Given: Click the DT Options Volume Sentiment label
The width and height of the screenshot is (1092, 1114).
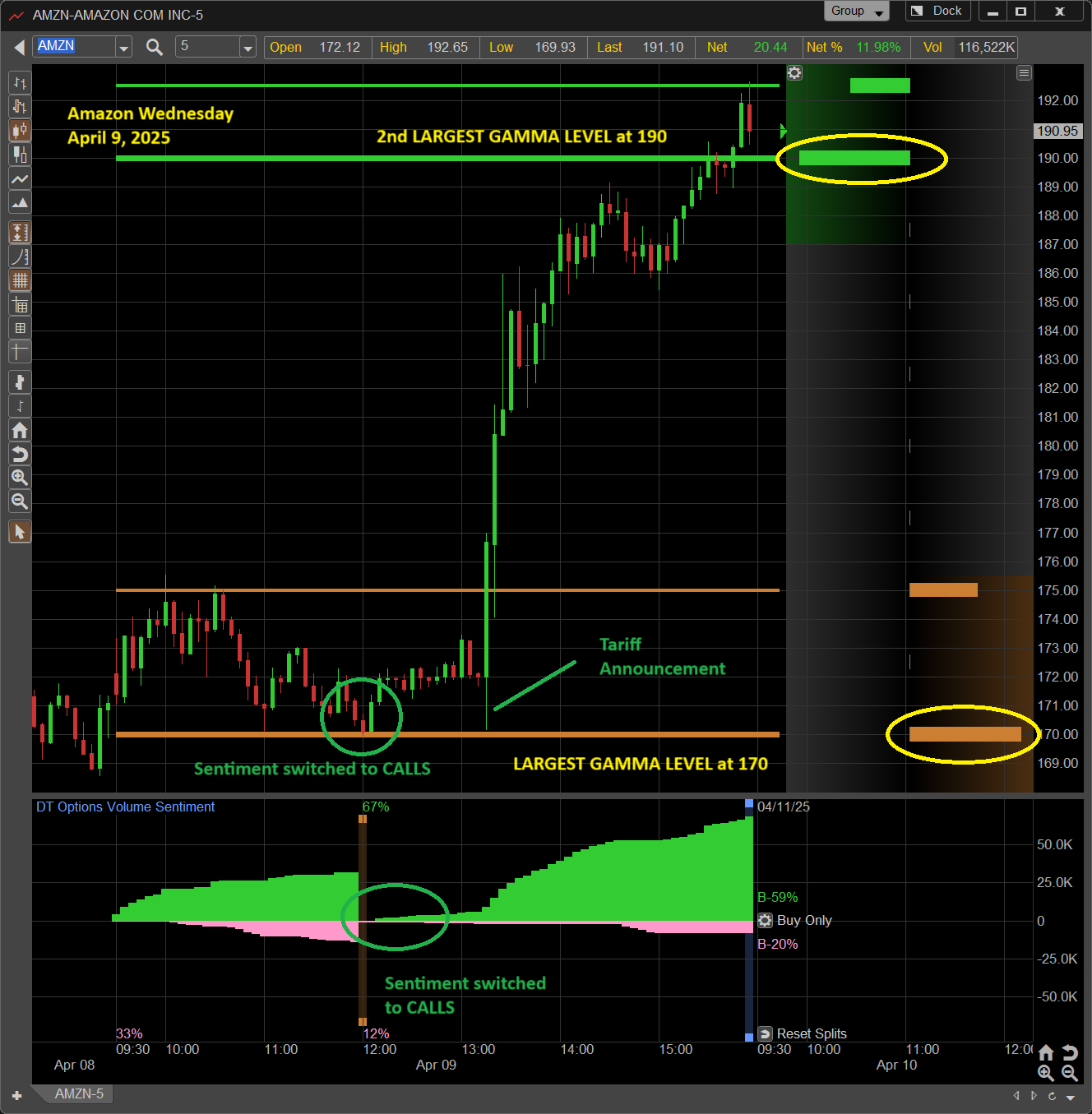Looking at the screenshot, I should coord(125,807).
